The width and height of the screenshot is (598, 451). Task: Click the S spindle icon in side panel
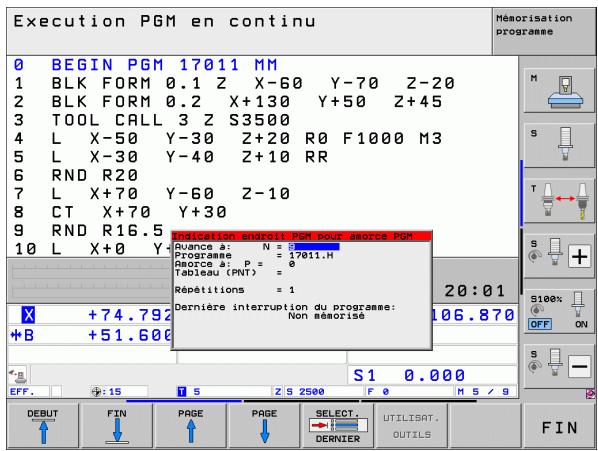coord(559,145)
